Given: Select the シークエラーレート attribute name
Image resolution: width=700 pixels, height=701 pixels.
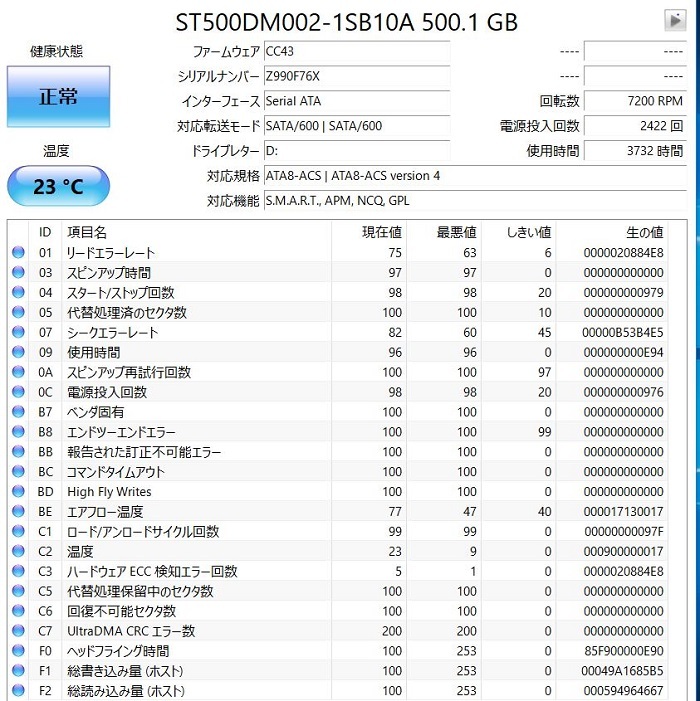Looking at the screenshot, I should pos(112,333).
